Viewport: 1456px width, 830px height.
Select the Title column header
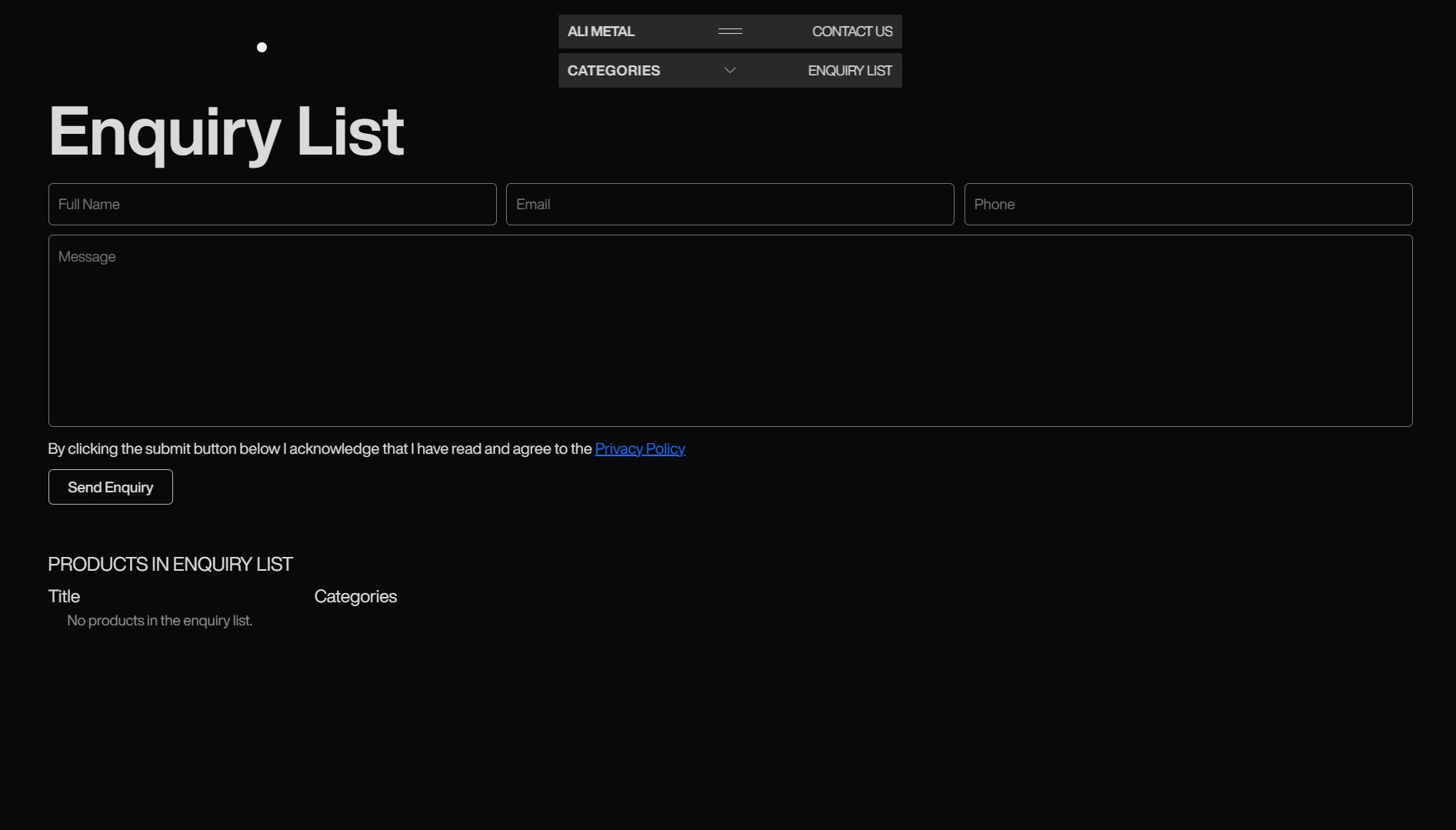tap(64, 597)
